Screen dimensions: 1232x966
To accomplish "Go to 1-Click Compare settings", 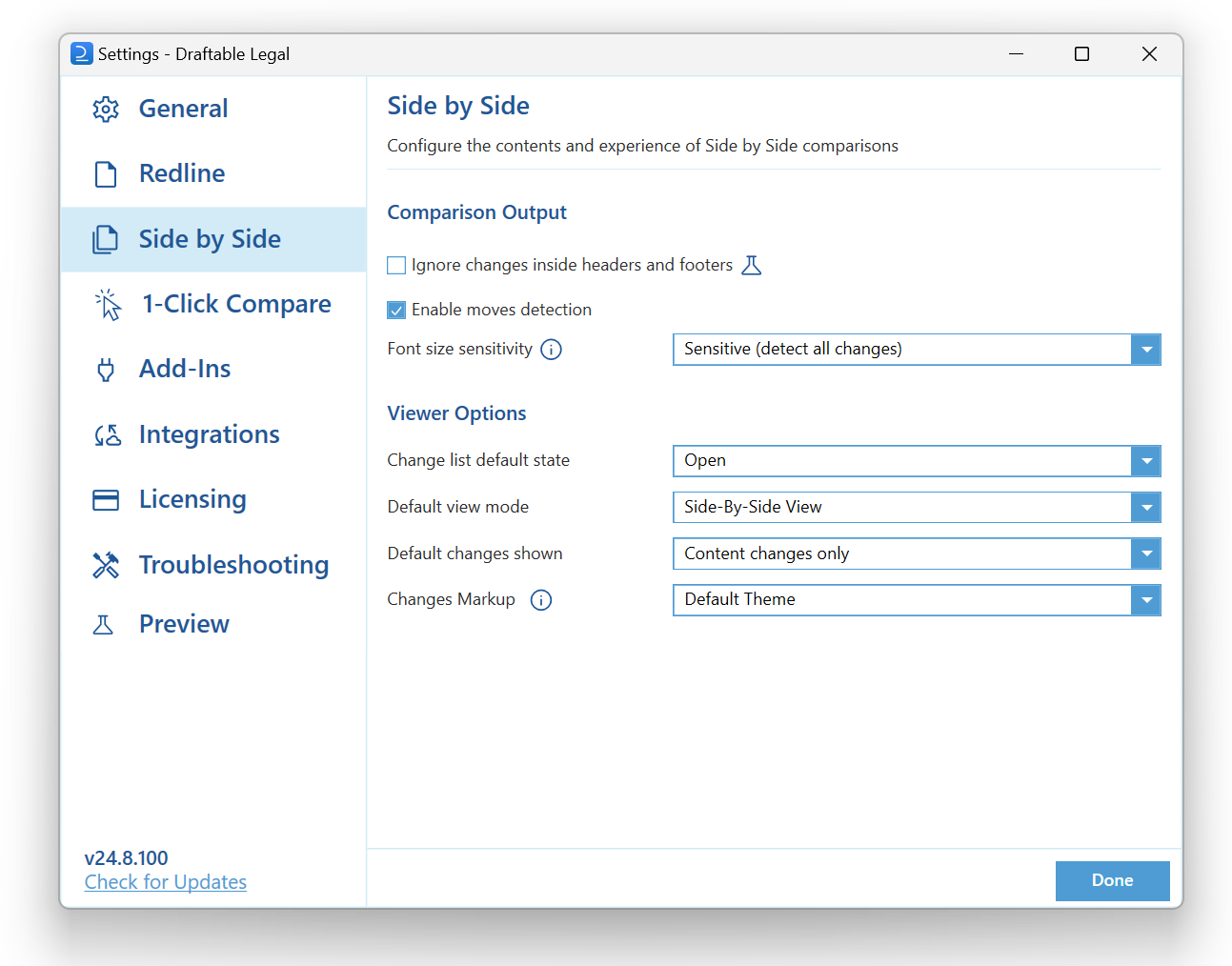I will click(213, 305).
